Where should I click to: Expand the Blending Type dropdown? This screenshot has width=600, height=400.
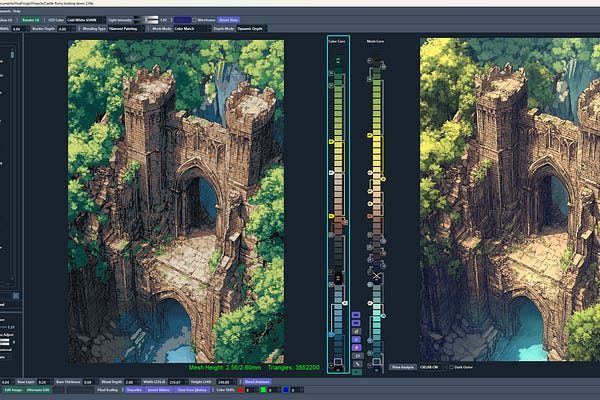(x=125, y=29)
